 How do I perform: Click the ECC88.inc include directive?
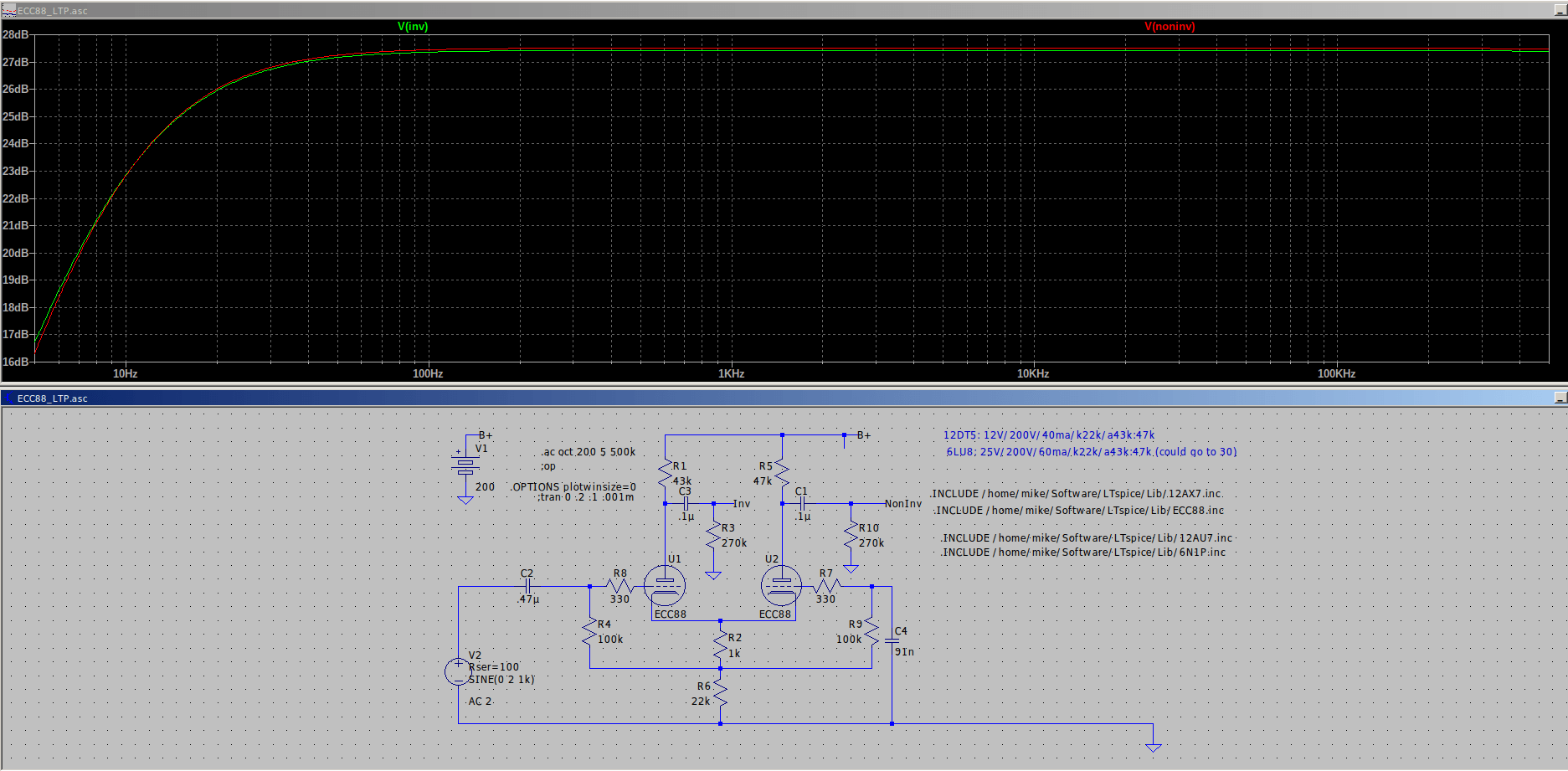point(1080,511)
